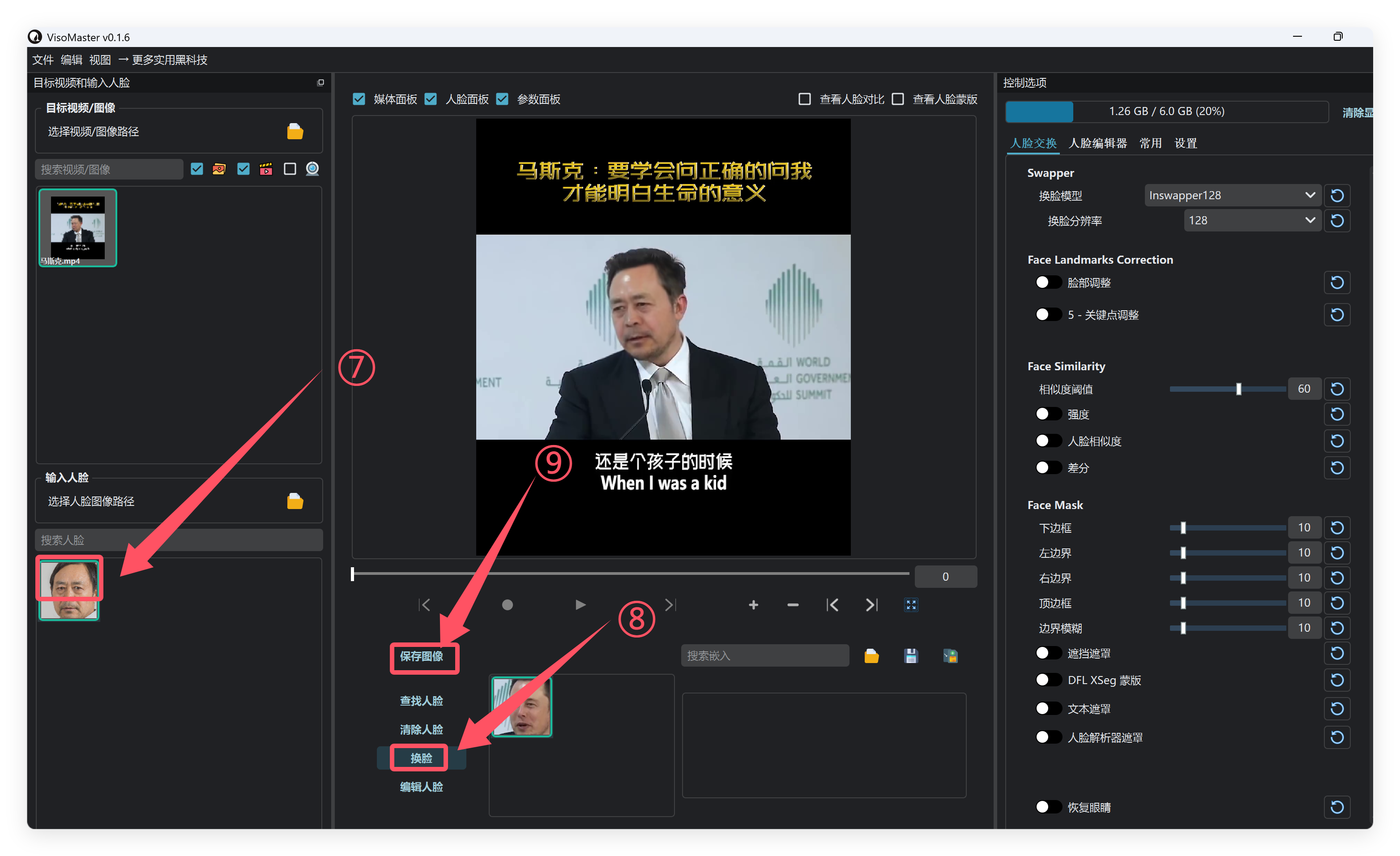Reset the 相似度阈值 value
This screenshot has height=856, width=1400.
coord(1337,389)
